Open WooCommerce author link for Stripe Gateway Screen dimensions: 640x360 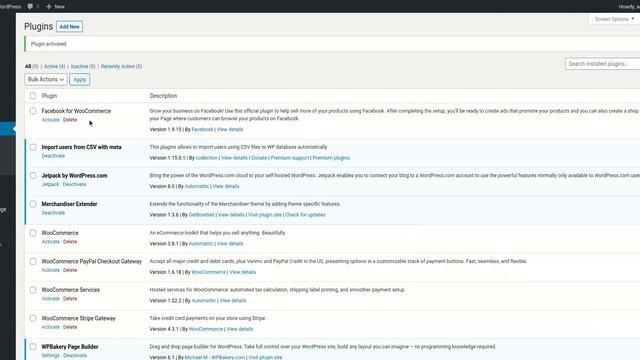(x=206, y=329)
